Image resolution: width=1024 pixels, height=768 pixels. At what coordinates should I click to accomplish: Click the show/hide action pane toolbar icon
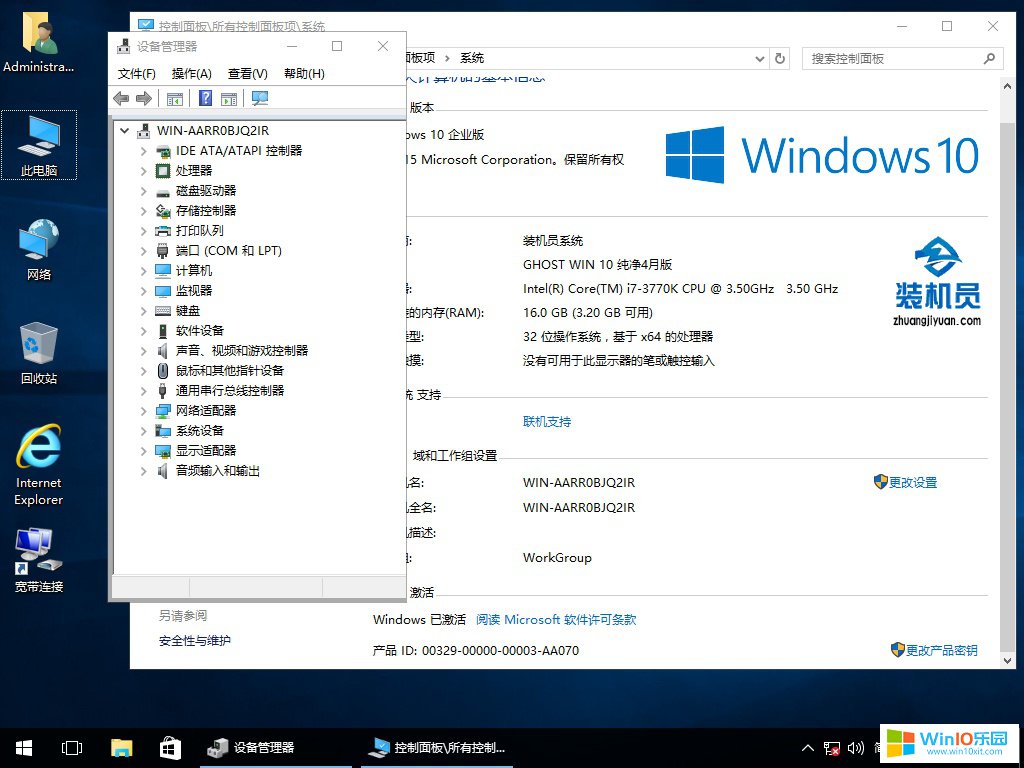coord(229,99)
